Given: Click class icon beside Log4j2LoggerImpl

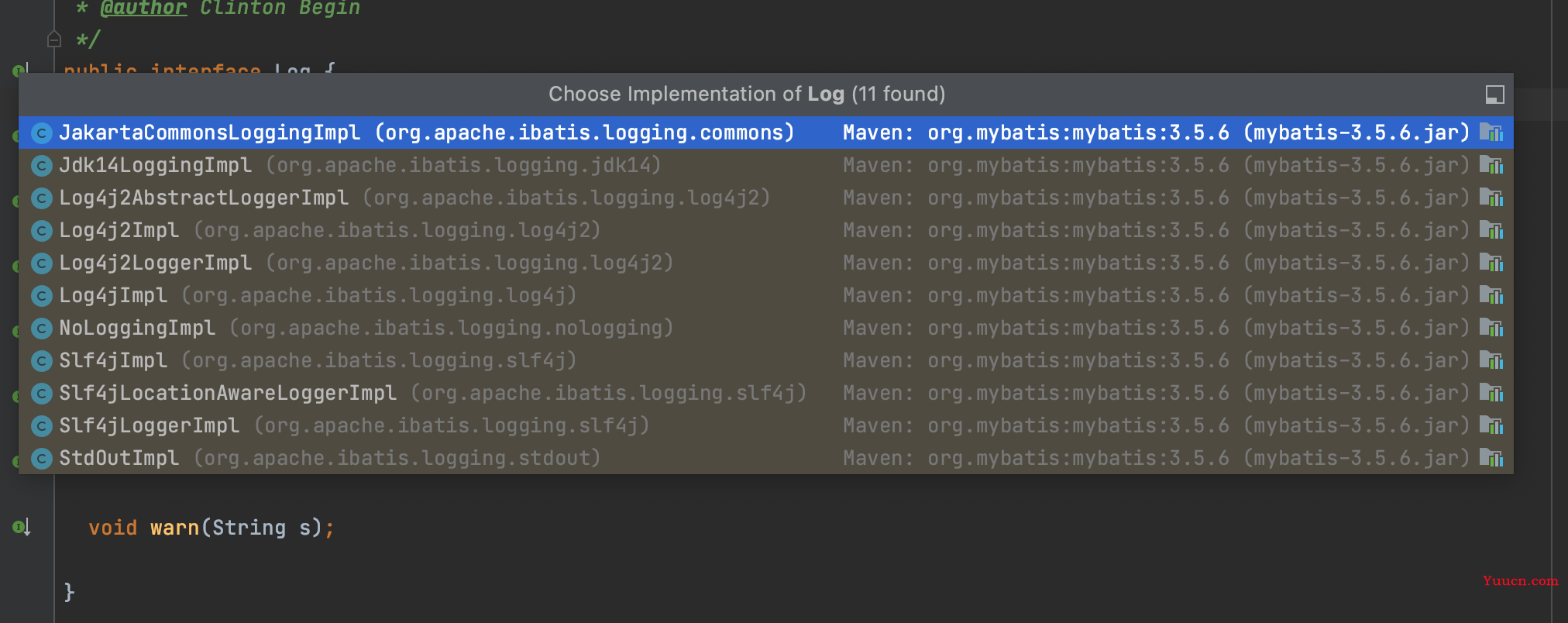Looking at the screenshot, I should 42,263.
